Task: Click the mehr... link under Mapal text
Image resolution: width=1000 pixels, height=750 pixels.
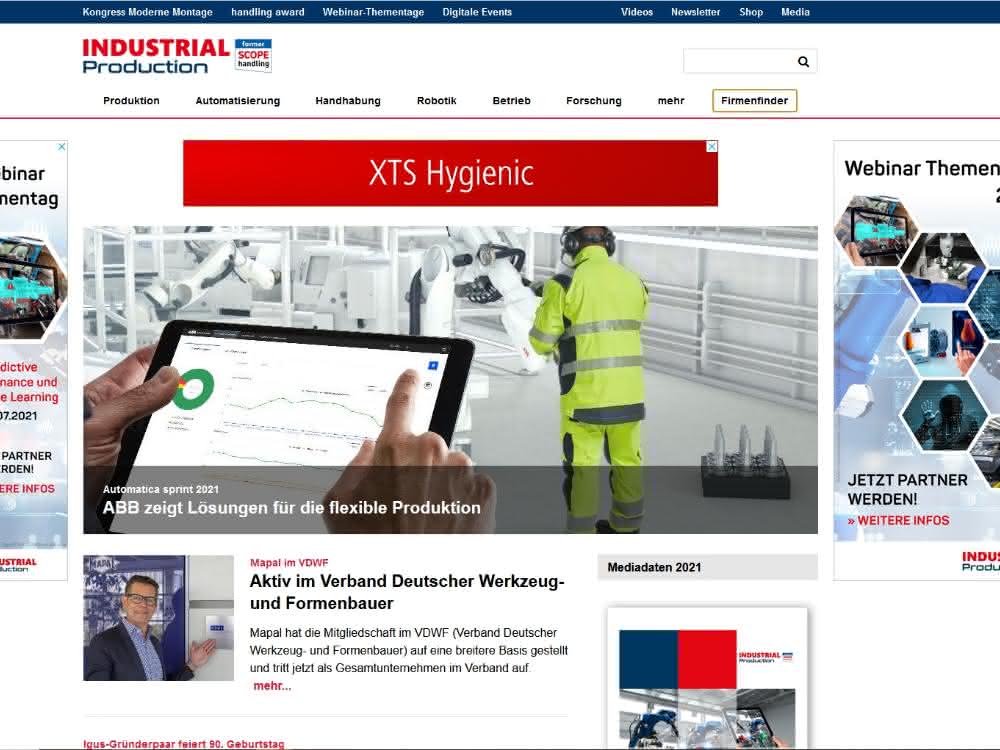Action: click(272, 686)
